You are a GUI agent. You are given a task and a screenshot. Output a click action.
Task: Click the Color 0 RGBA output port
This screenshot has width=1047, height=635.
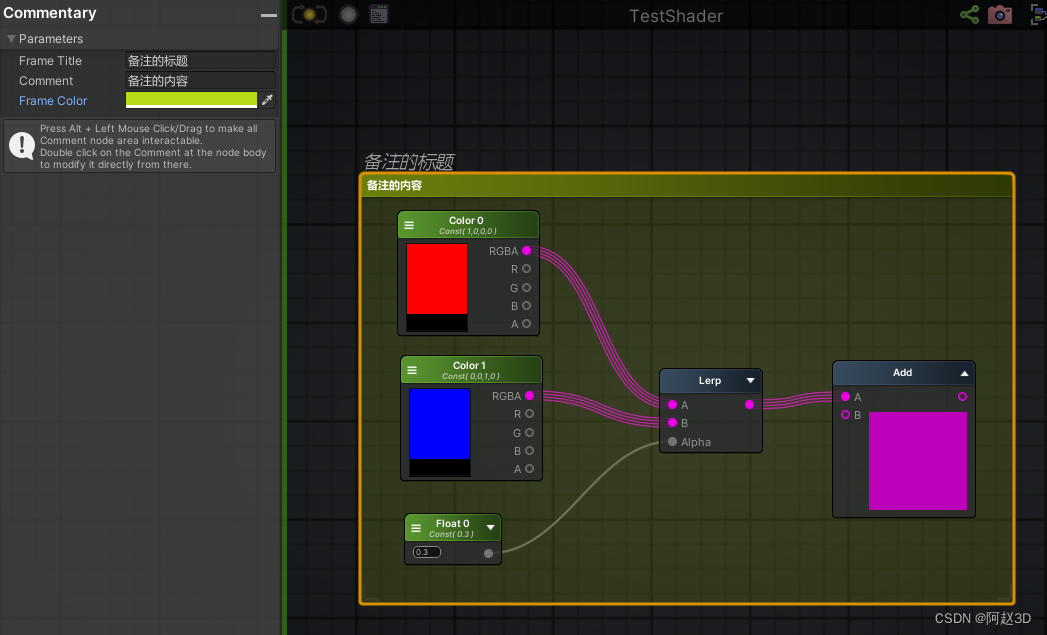point(527,250)
